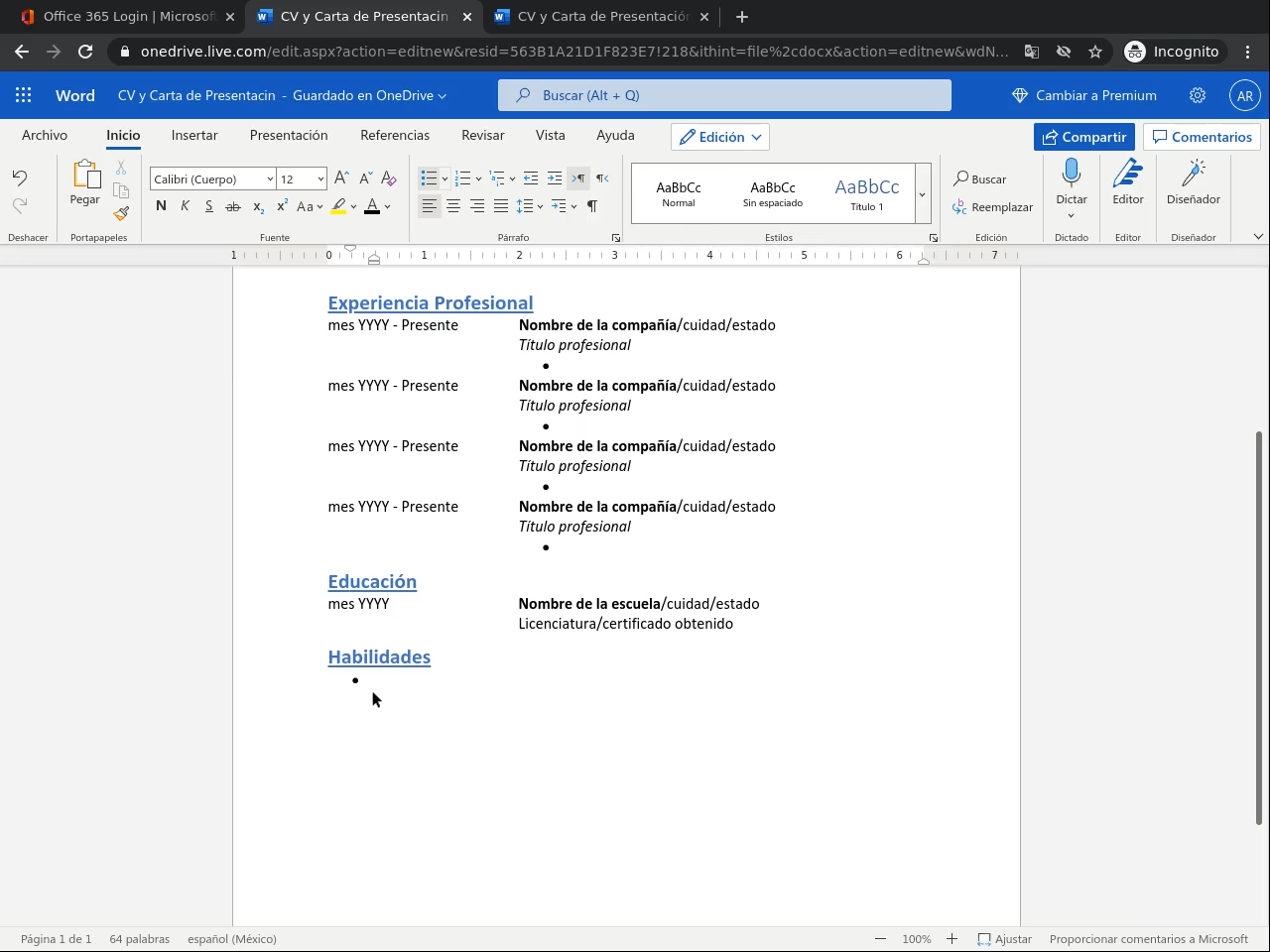Image resolution: width=1270 pixels, height=952 pixels.
Task: Open the highlight color yellow swatch
Action: (338, 206)
